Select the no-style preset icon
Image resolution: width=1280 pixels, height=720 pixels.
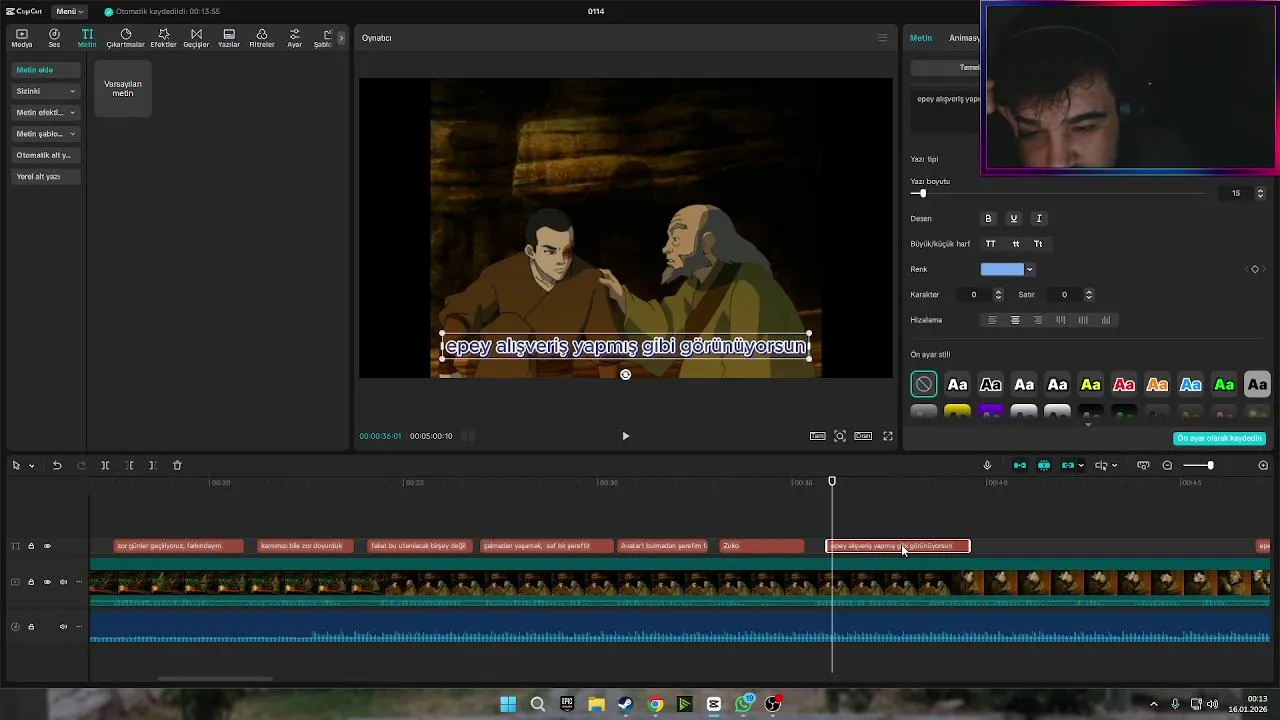point(924,384)
